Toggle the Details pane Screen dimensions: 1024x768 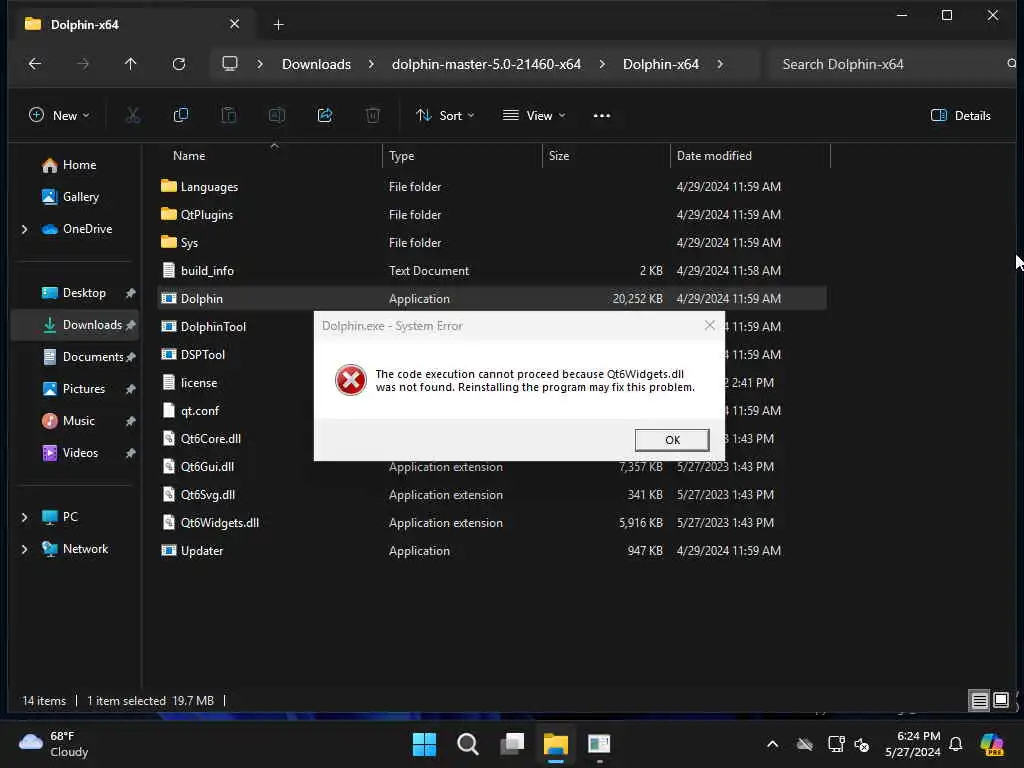tap(960, 116)
